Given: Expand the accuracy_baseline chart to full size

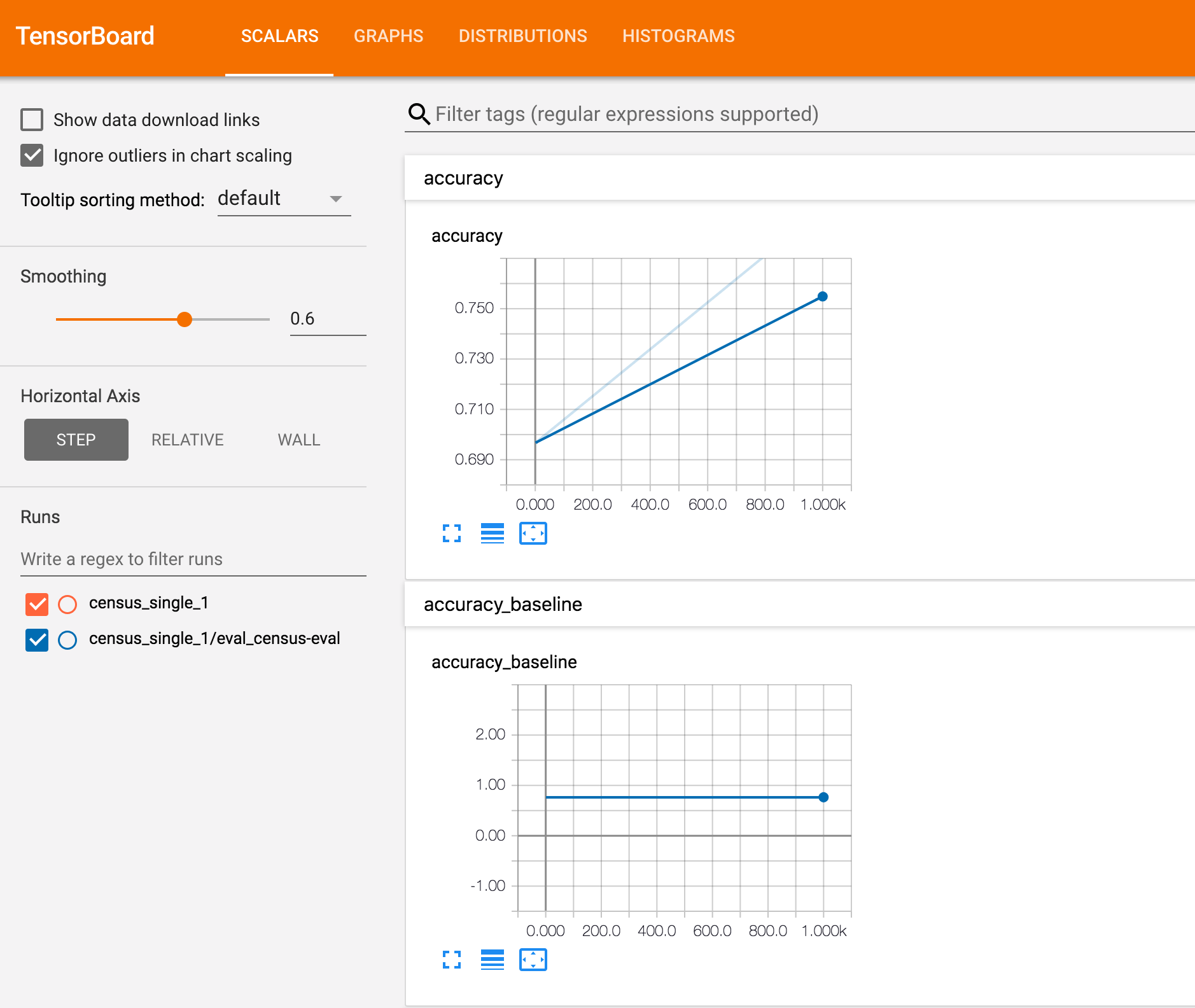Looking at the screenshot, I should tap(452, 960).
